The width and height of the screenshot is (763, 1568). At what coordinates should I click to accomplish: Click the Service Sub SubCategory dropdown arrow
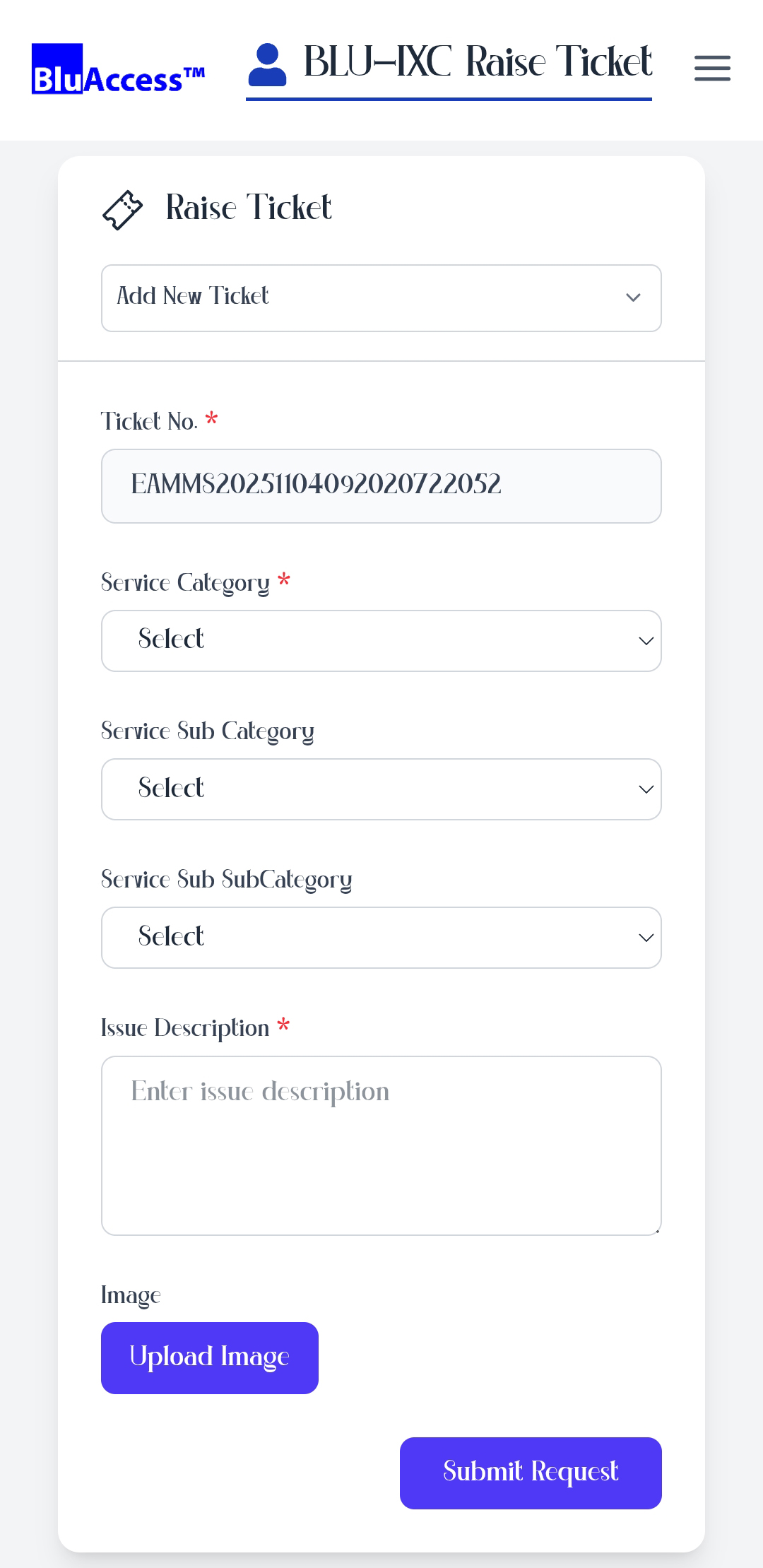click(646, 938)
